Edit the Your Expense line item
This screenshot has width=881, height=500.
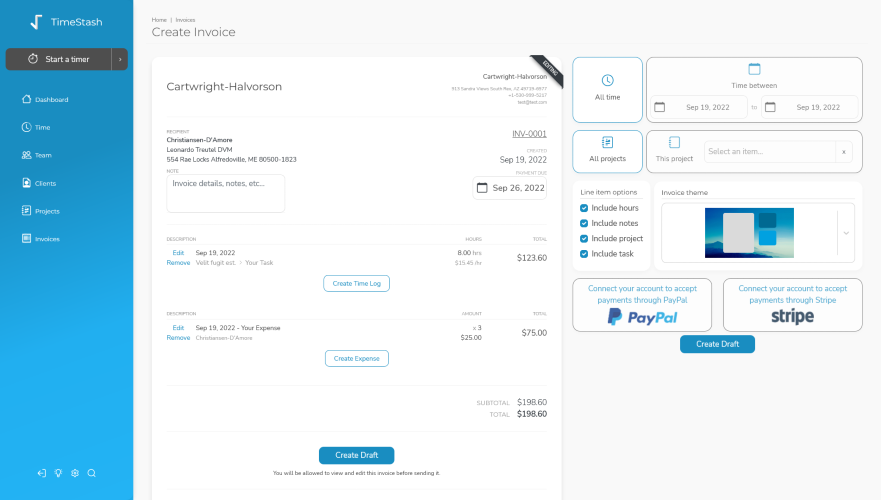pos(178,328)
